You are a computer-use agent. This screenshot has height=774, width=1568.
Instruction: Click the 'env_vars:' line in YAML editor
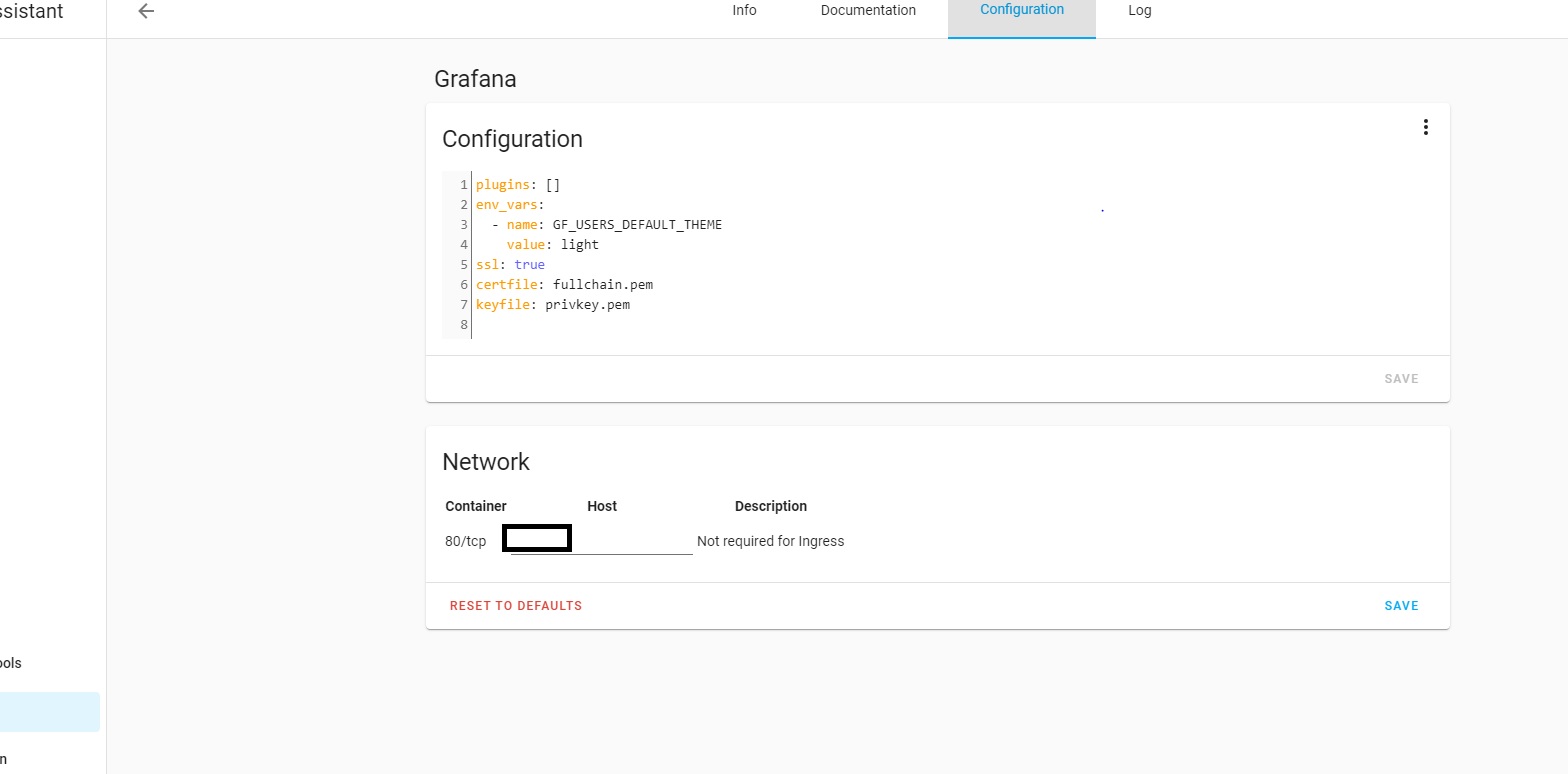click(510, 205)
